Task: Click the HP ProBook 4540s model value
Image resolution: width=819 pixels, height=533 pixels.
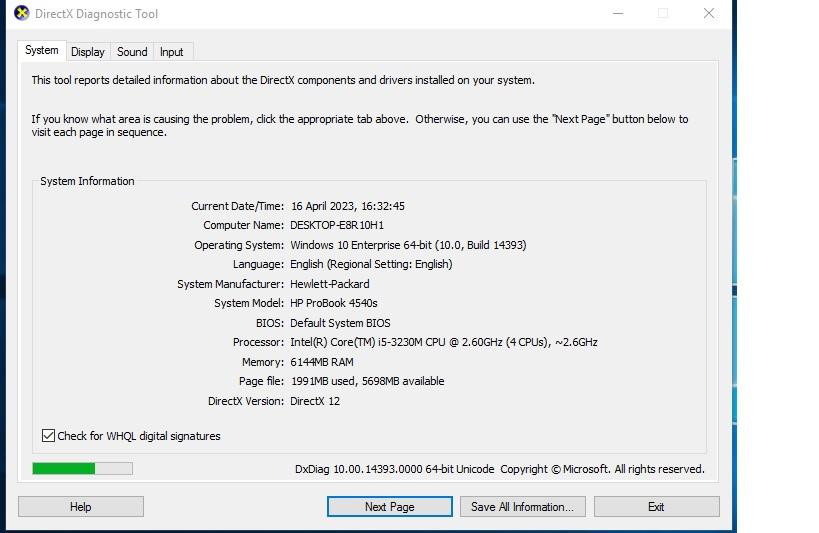Action: [x=334, y=303]
